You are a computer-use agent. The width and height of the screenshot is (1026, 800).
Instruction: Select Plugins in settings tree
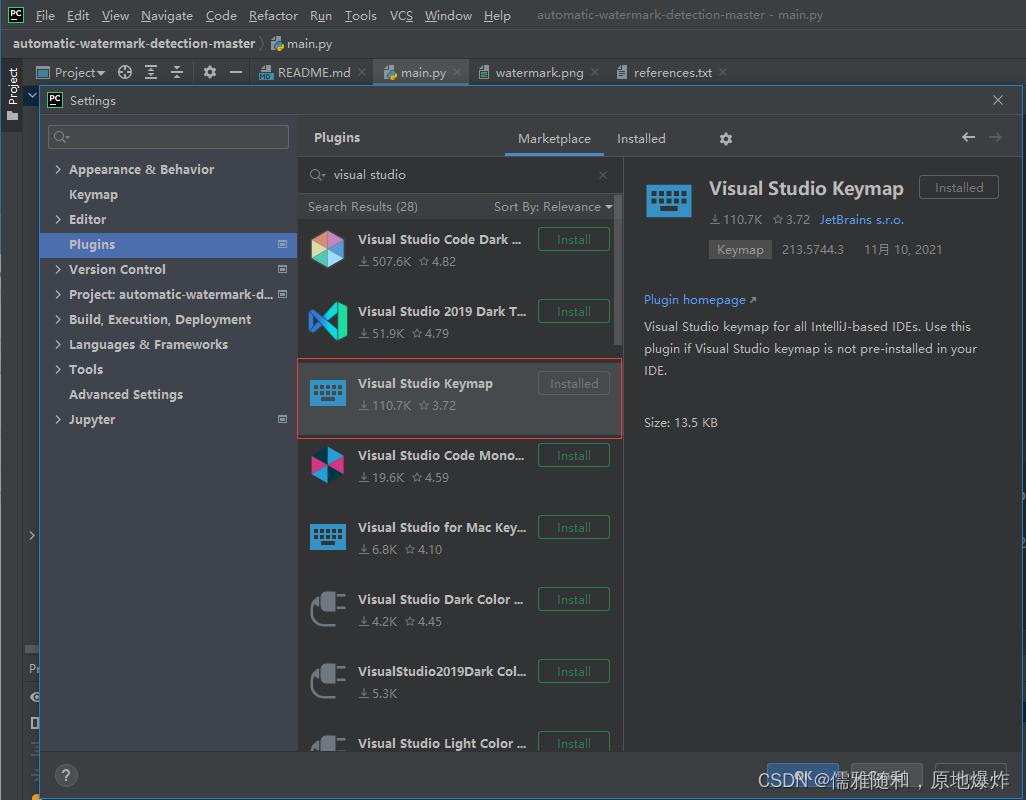point(168,245)
